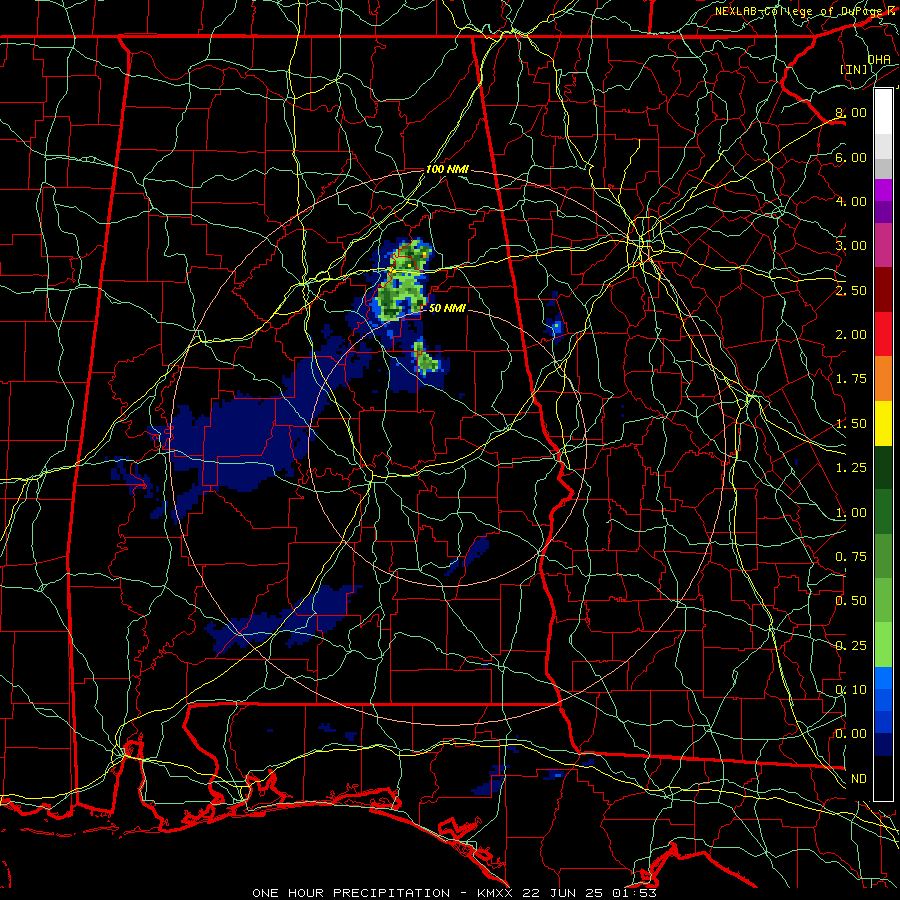Click the 1.00 legend value

851,513
